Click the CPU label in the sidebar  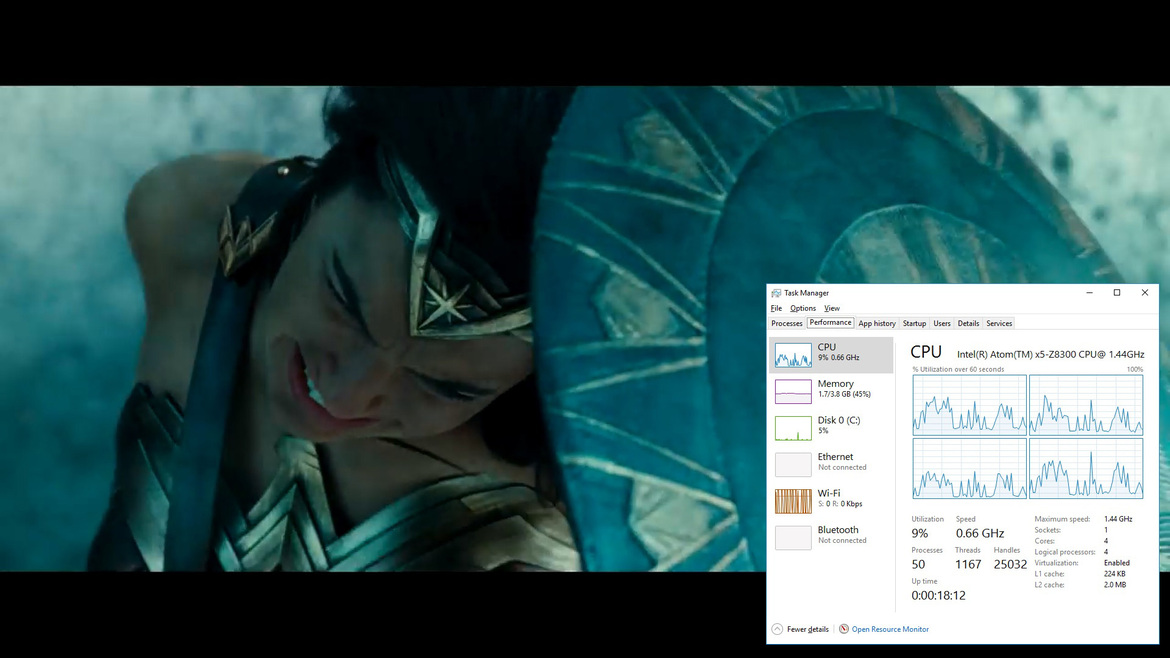coord(827,347)
